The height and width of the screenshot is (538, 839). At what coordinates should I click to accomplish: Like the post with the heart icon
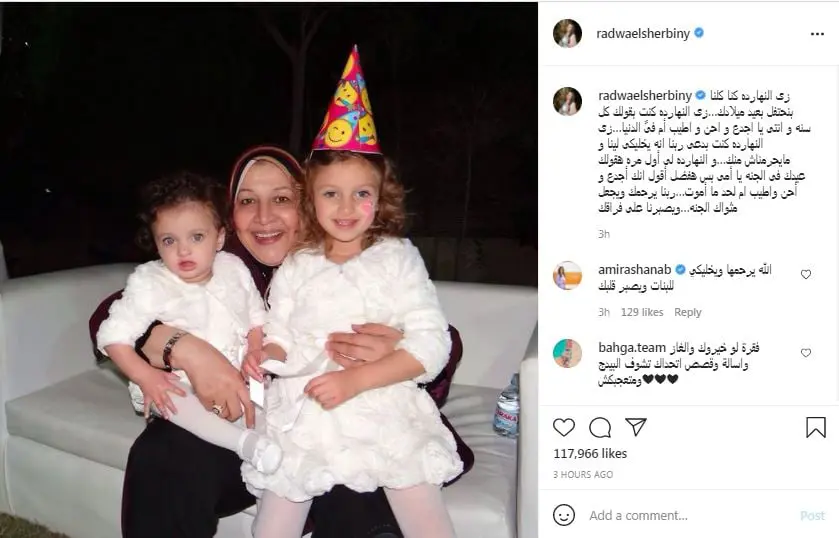[563, 427]
